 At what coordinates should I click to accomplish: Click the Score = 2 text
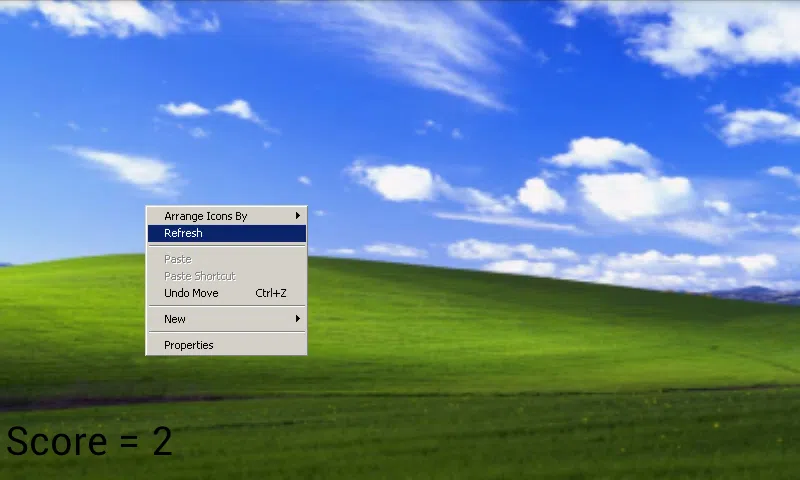click(89, 441)
